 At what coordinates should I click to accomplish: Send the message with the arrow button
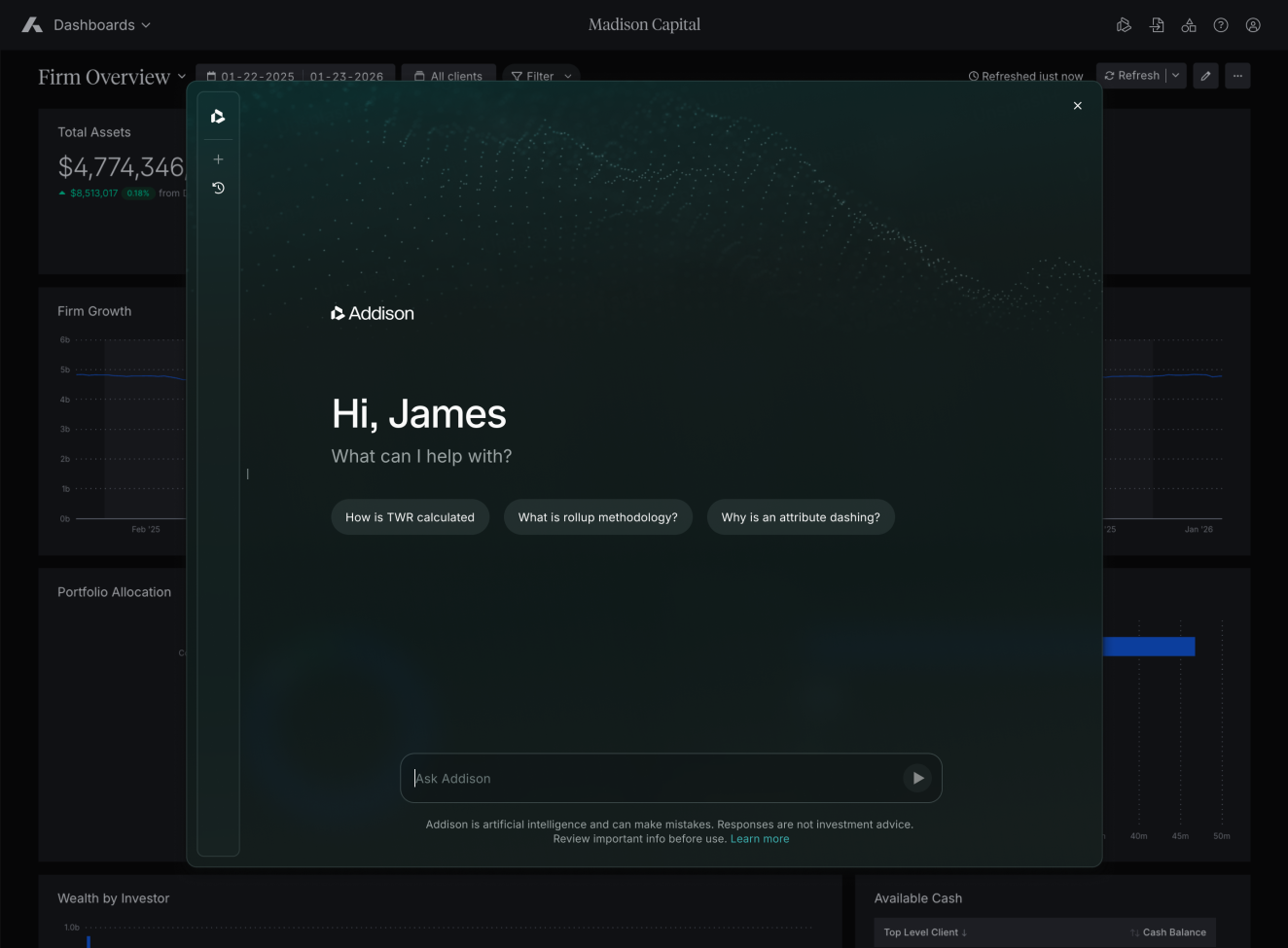(917, 778)
